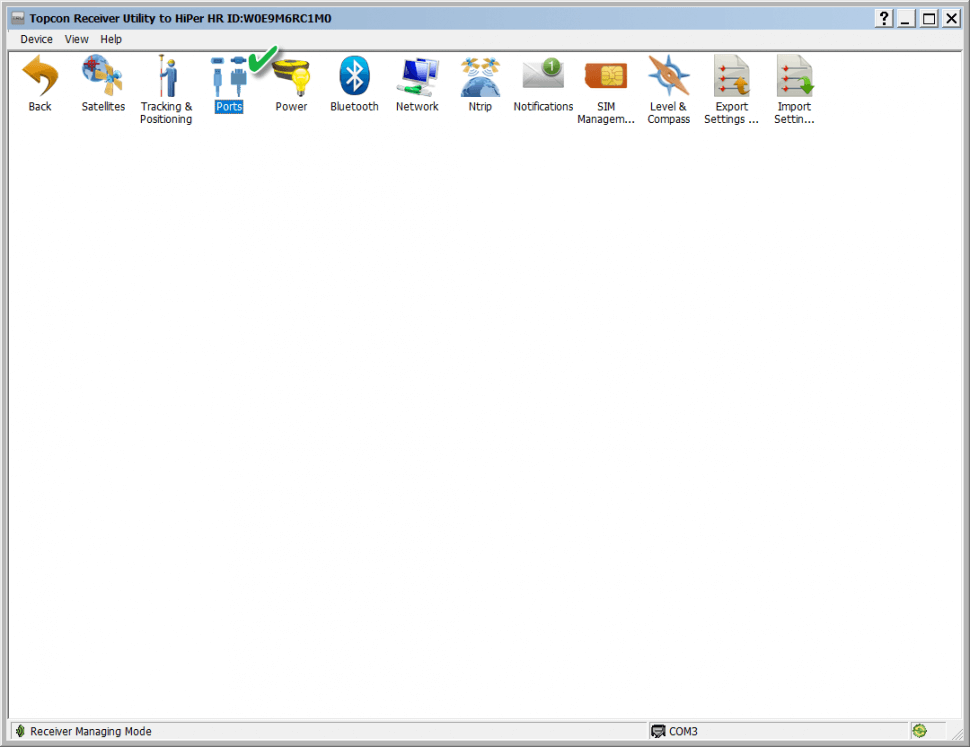Open the Device menu
The width and height of the screenshot is (970, 747).
coord(36,40)
